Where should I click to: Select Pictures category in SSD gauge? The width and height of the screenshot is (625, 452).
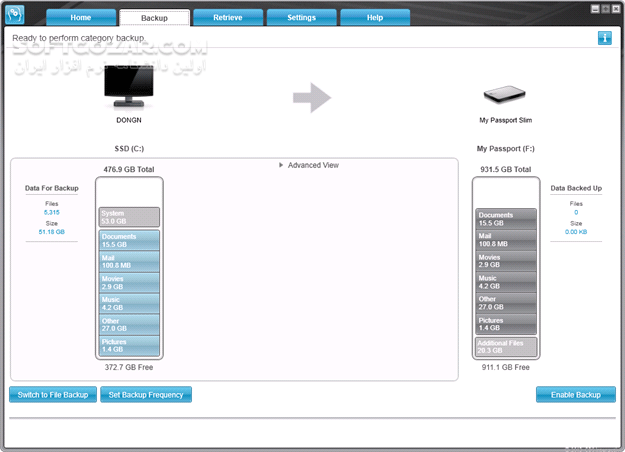click(129, 345)
